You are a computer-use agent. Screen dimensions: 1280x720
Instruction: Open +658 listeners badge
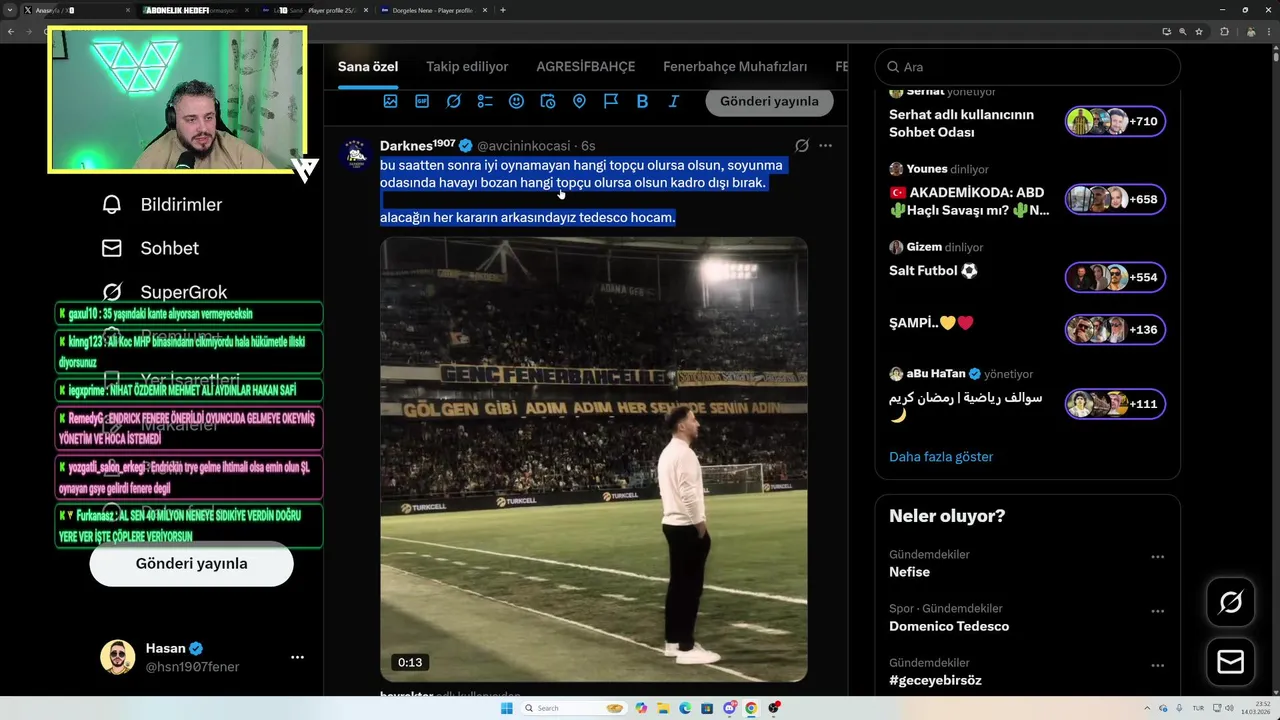pyautogui.click(x=1115, y=199)
